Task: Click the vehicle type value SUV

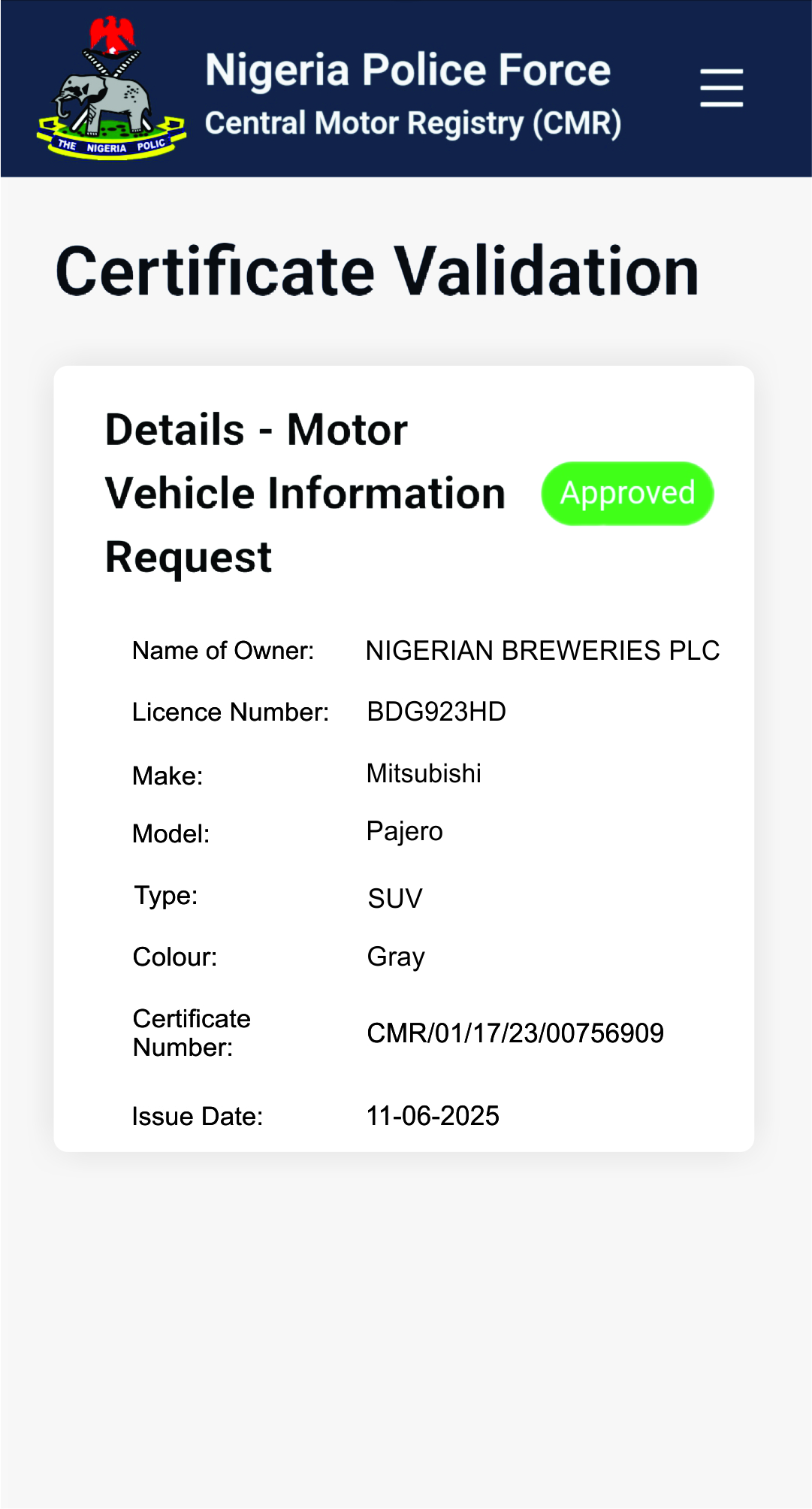Action: [x=395, y=899]
